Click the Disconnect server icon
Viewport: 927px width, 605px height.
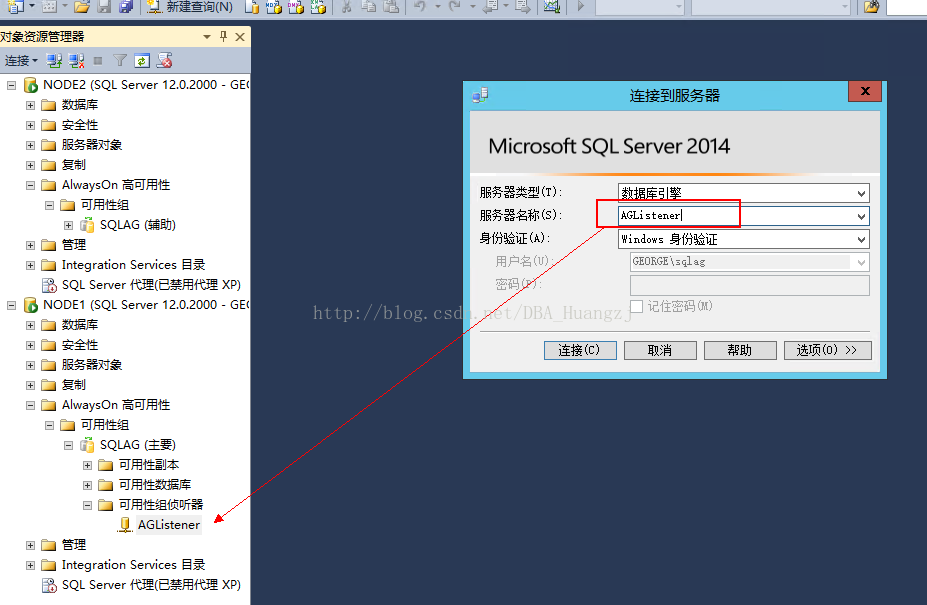(76, 60)
